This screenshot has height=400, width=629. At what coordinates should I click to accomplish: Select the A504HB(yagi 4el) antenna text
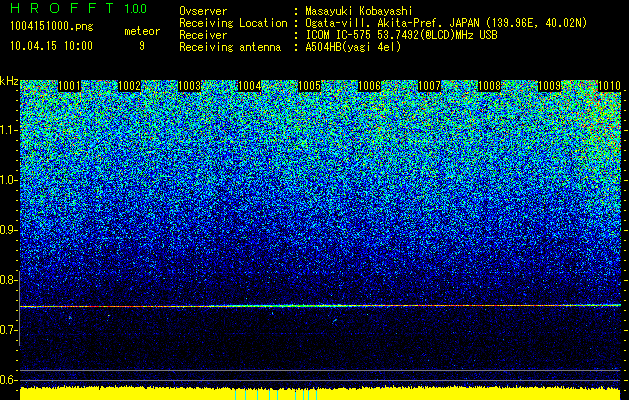click(x=353, y=47)
